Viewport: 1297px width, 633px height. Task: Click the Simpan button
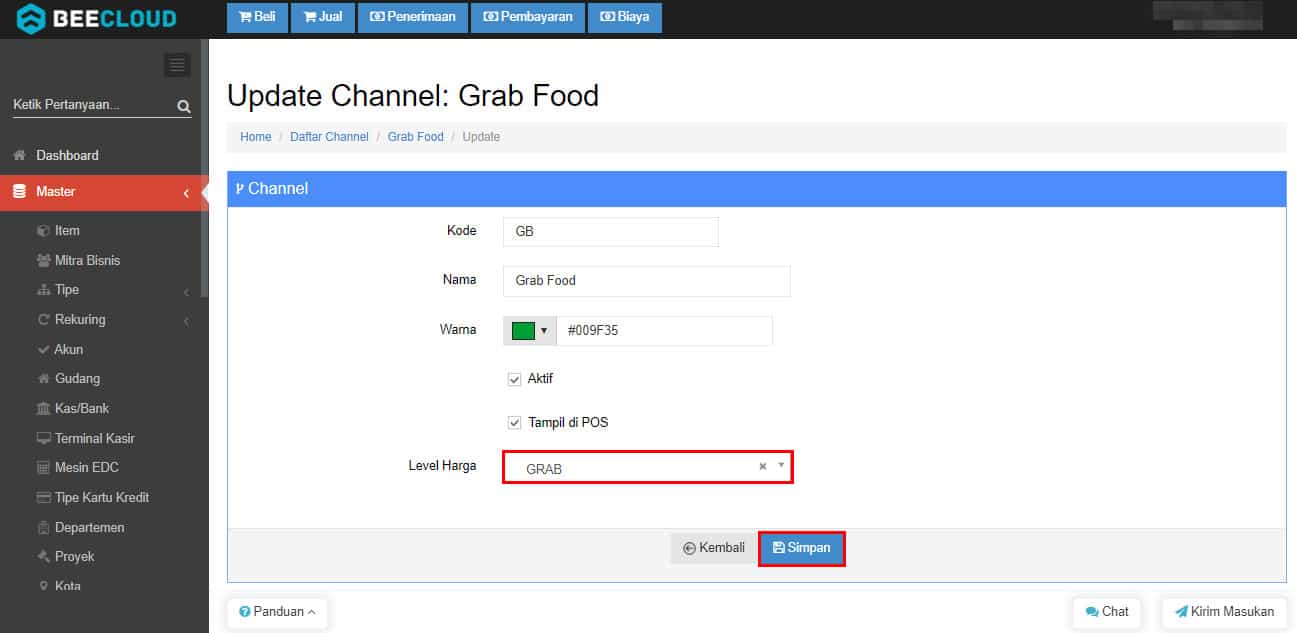(802, 548)
